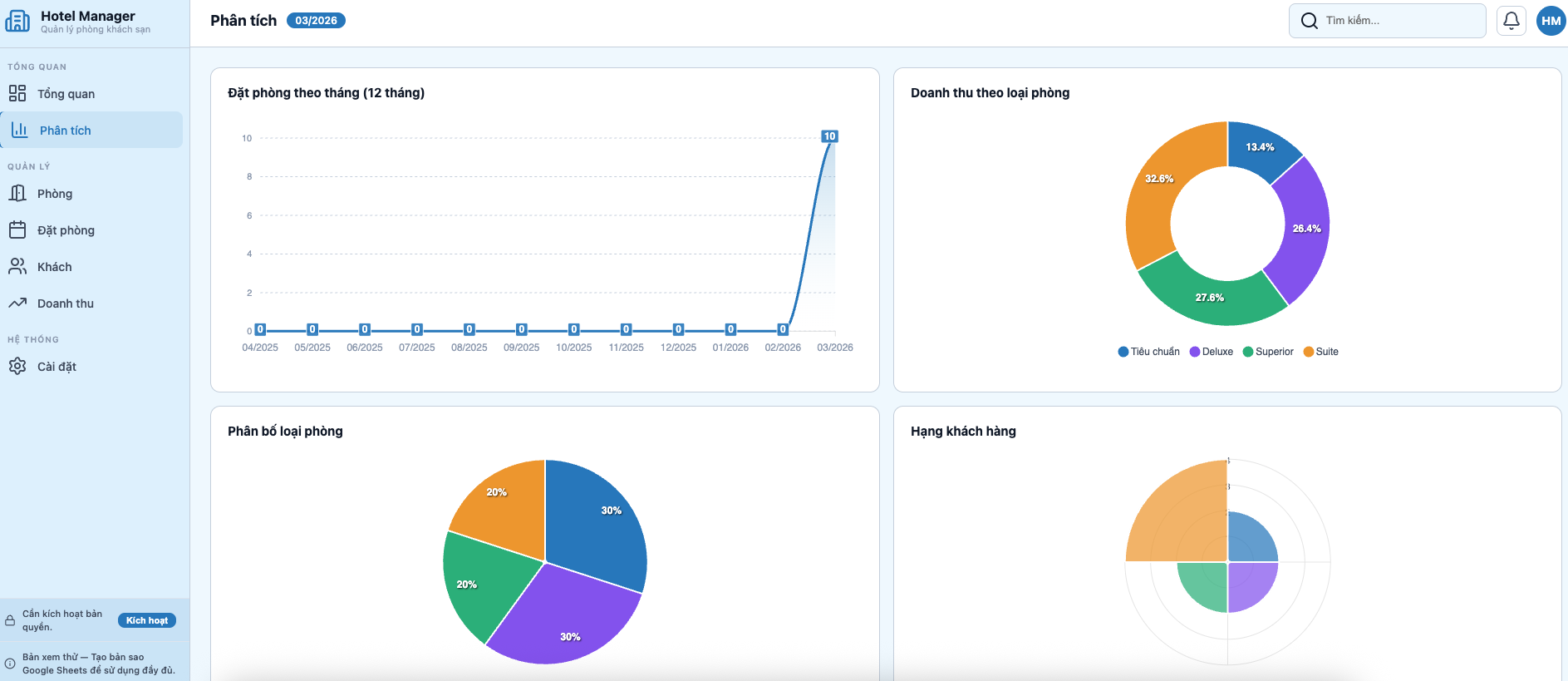The height and width of the screenshot is (681, 1568).
Task: Open notifications bell icon
Action: coord(1511,21)
